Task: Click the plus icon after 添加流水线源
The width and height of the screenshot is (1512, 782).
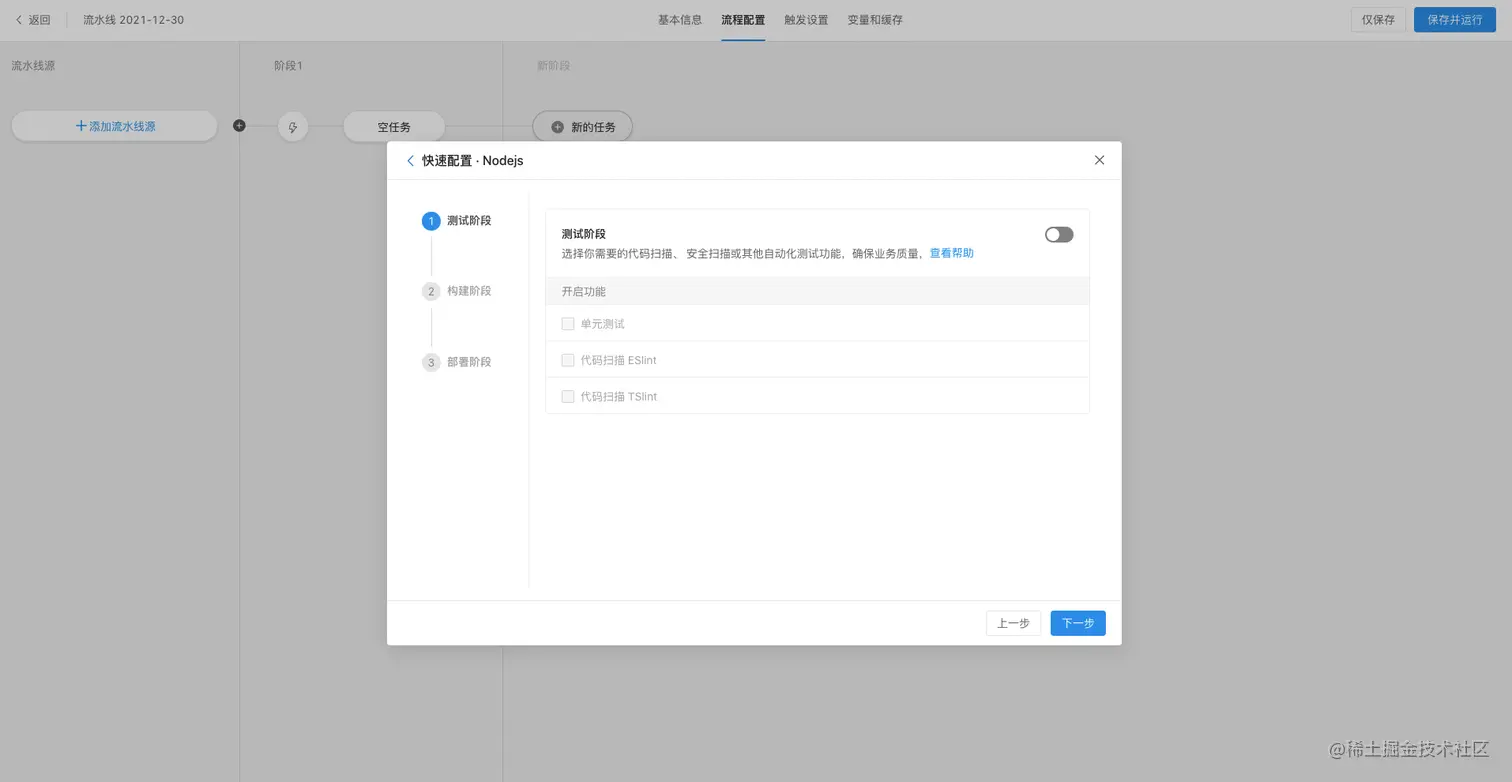Action: point(239,126)
